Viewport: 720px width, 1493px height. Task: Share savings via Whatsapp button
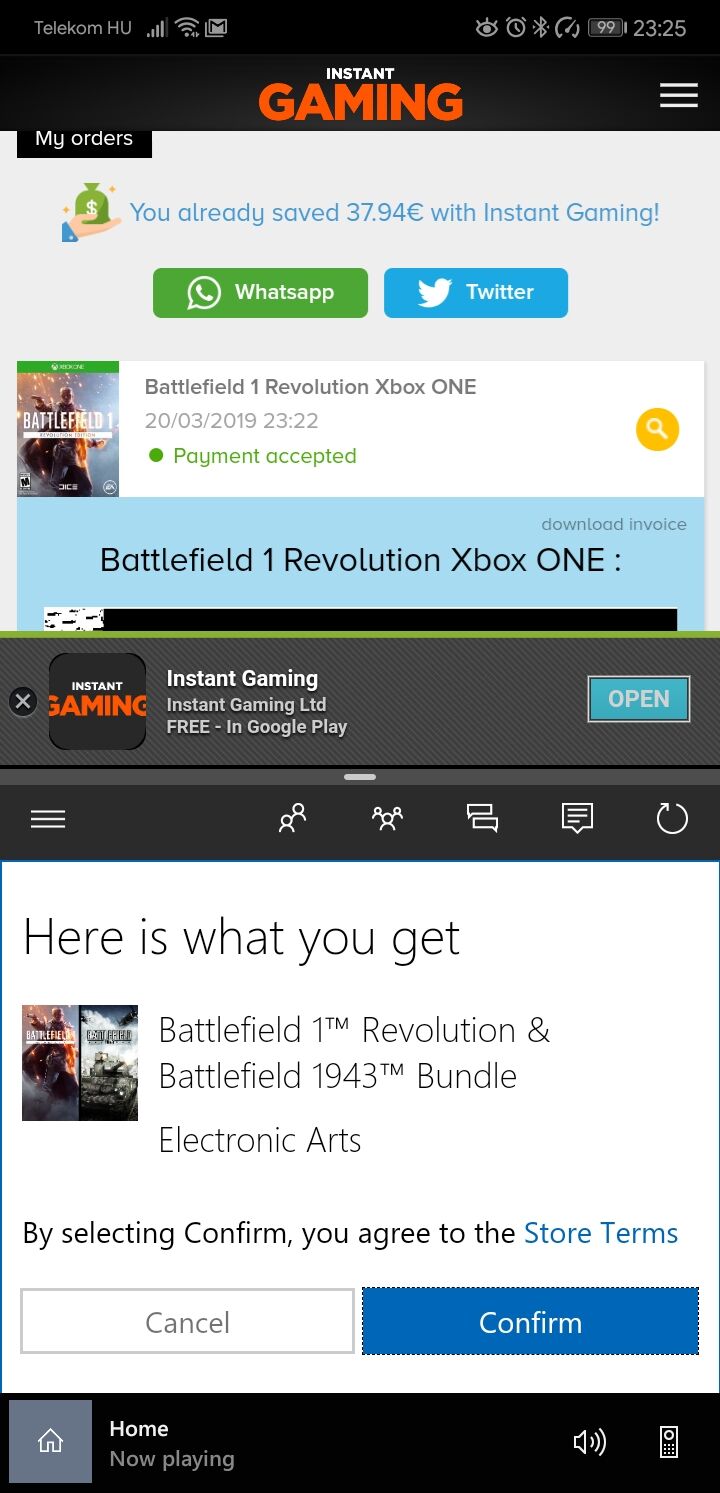coord(260,293)
